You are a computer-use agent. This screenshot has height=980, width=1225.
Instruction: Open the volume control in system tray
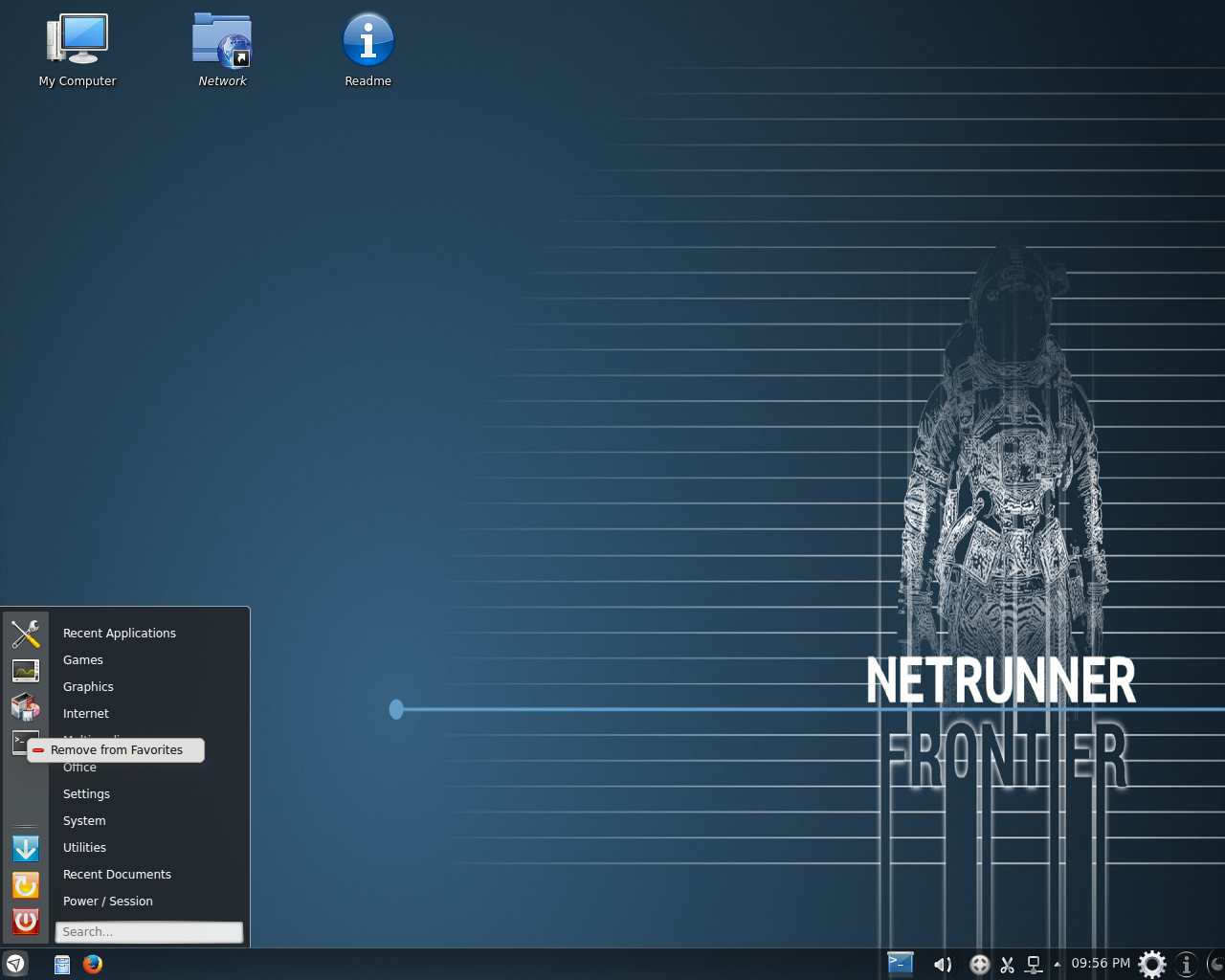(943, 965)
